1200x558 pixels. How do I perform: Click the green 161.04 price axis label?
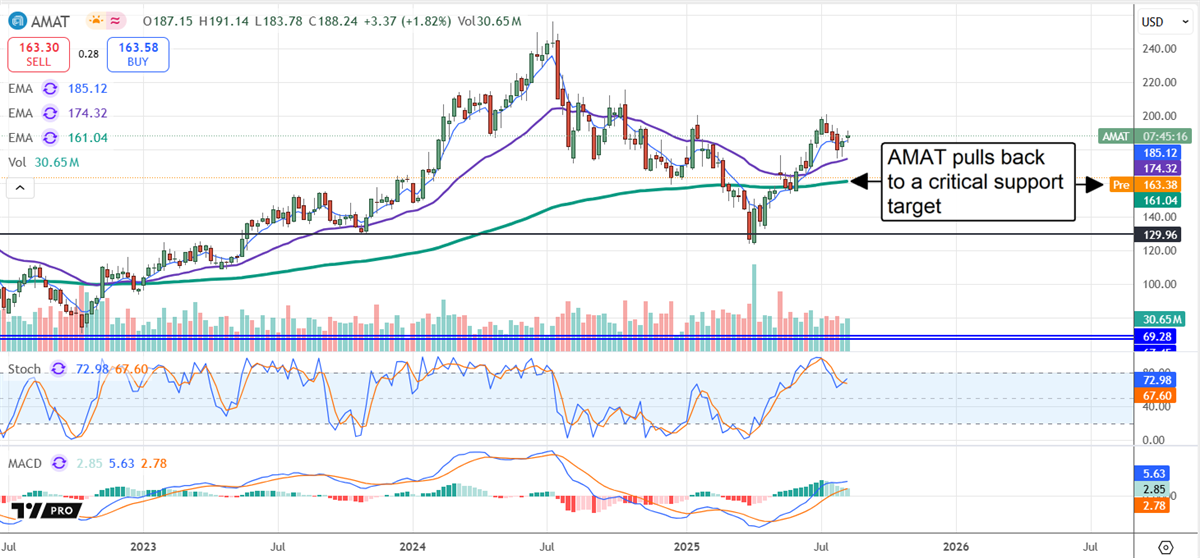(1159, 201)
